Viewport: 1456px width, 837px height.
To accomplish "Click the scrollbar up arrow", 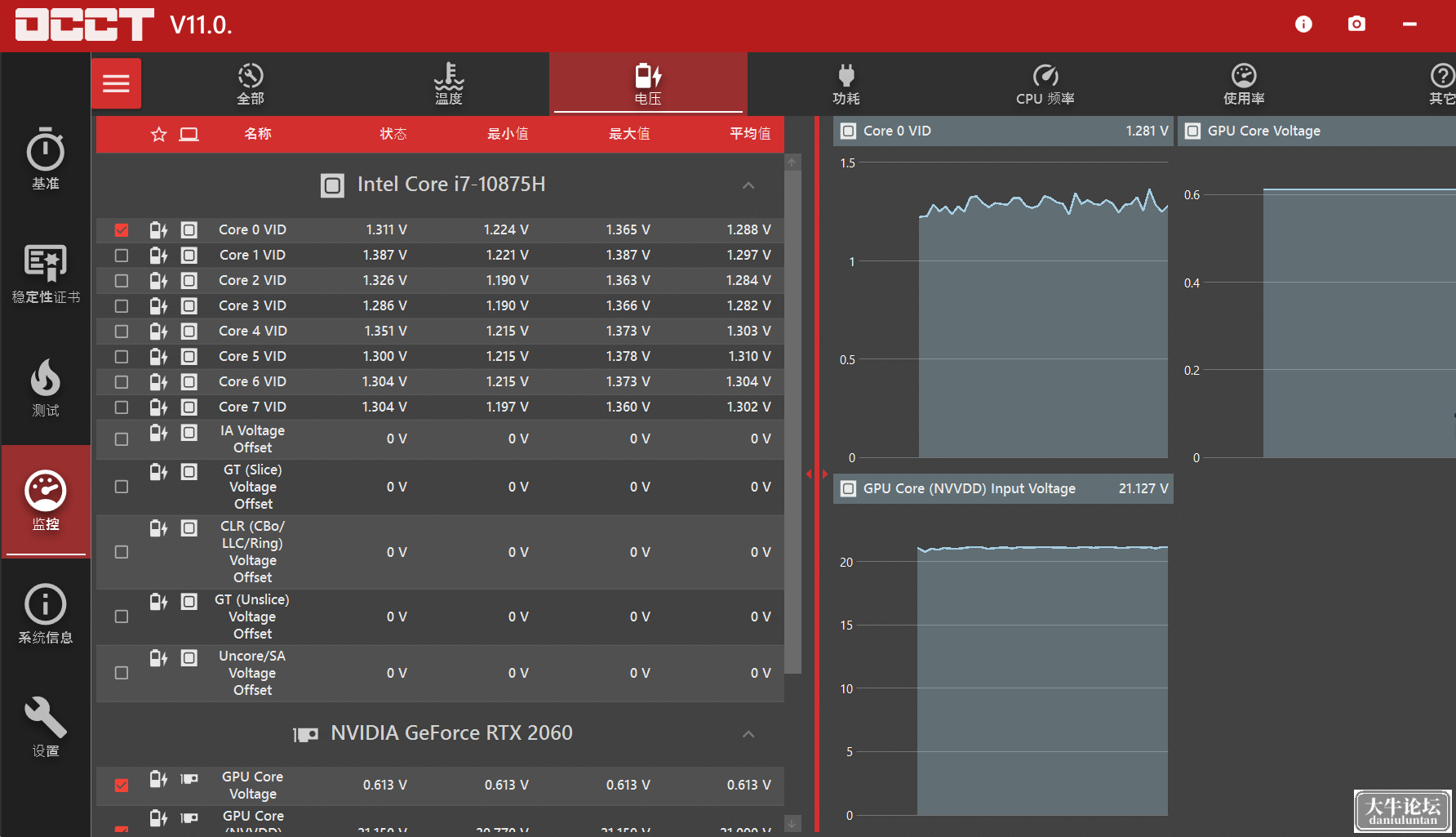I will (792, 163).
